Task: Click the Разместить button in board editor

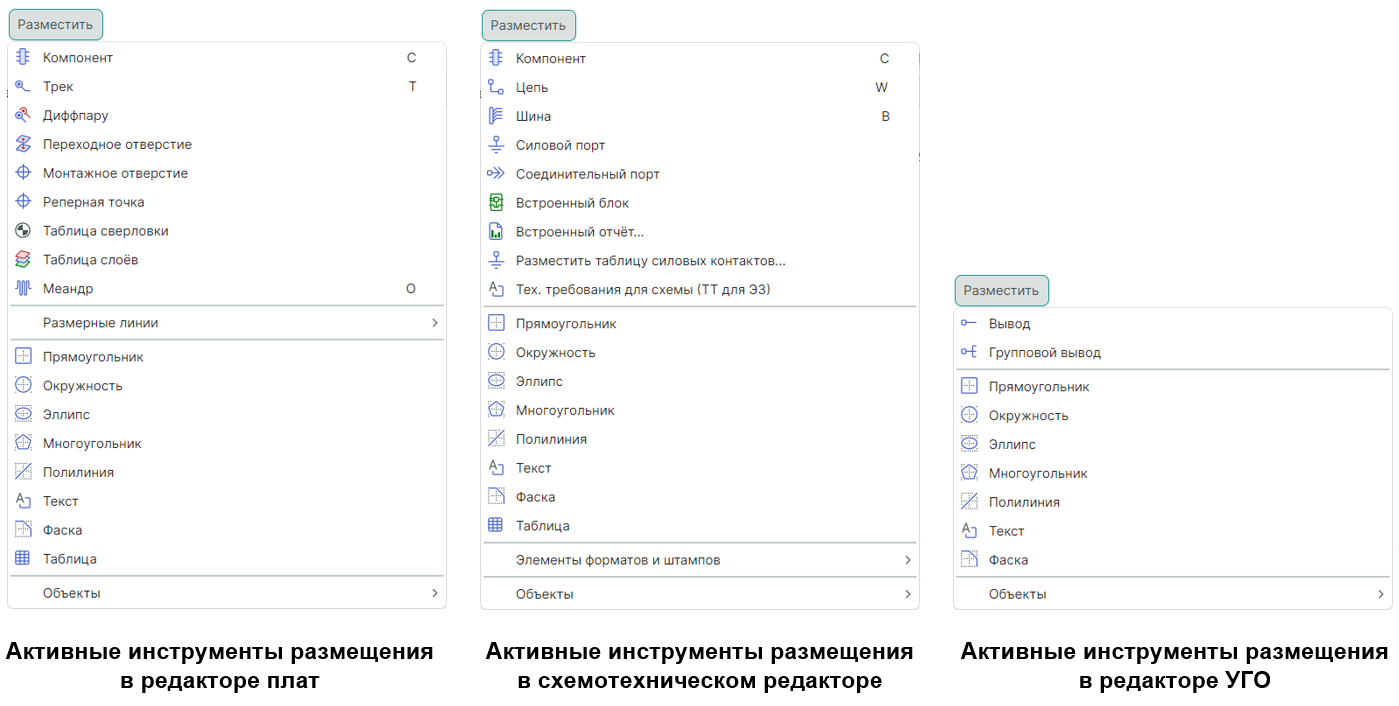Action: click(x=55, y=23)
